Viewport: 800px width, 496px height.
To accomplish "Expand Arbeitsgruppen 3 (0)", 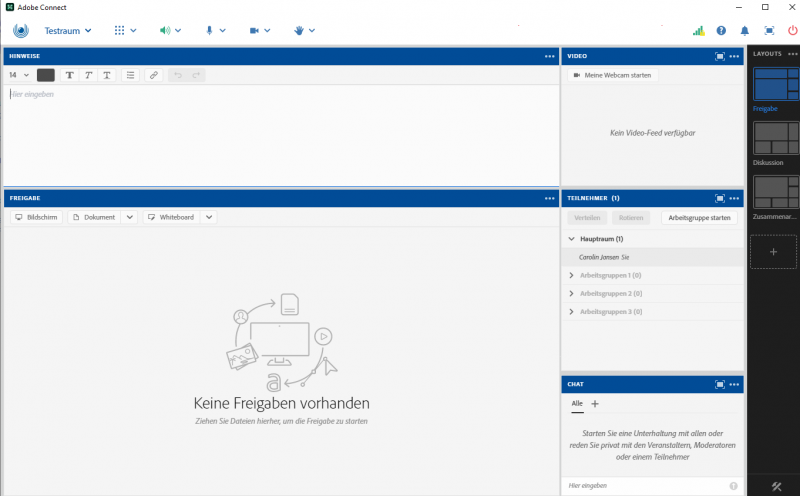I will 571,312.
